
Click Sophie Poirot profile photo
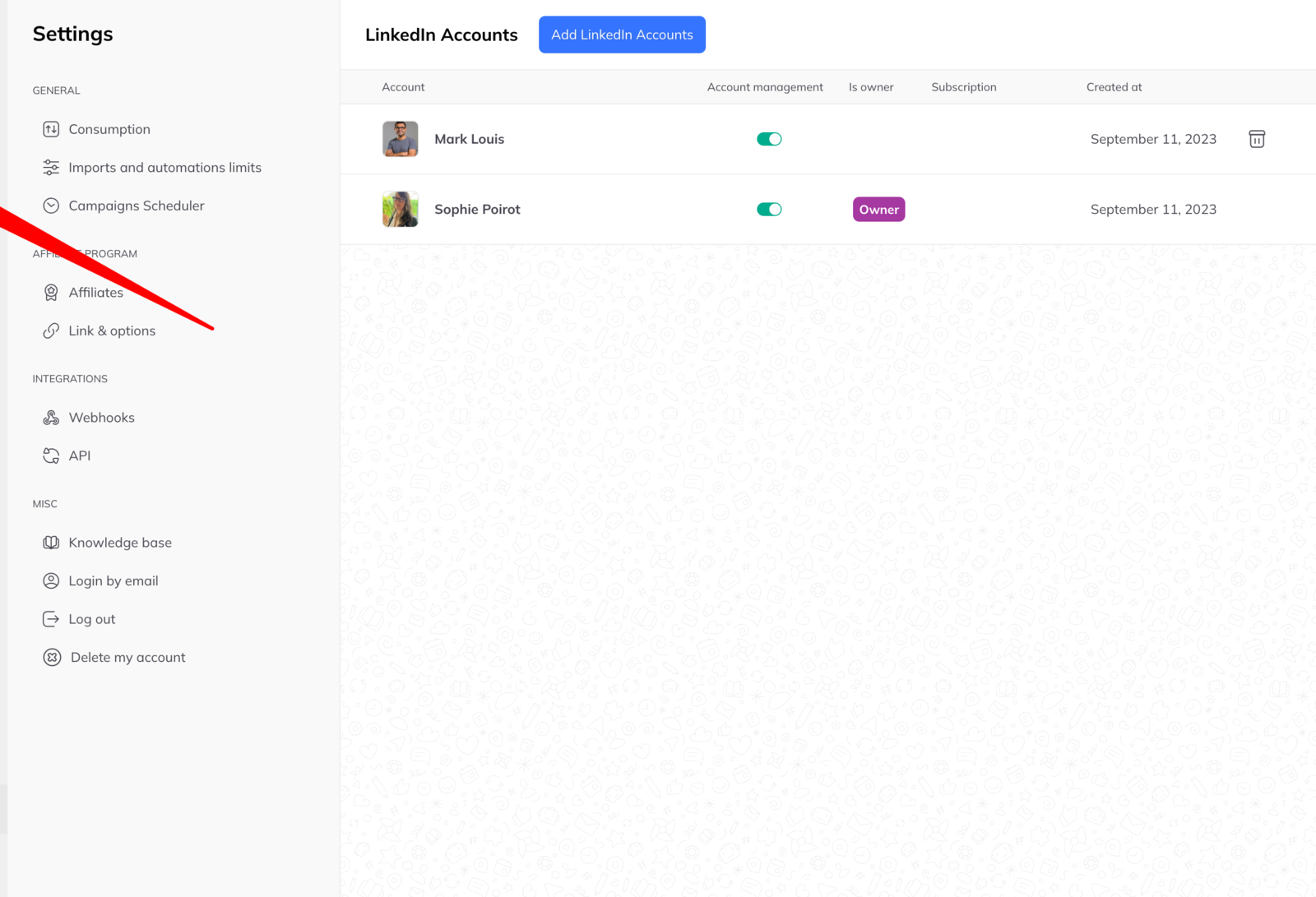401,210
